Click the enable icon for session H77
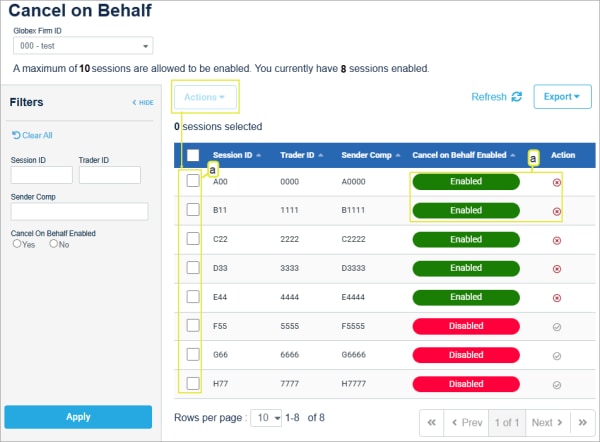This screenshot has width=600, height=442. click(557, 384)
